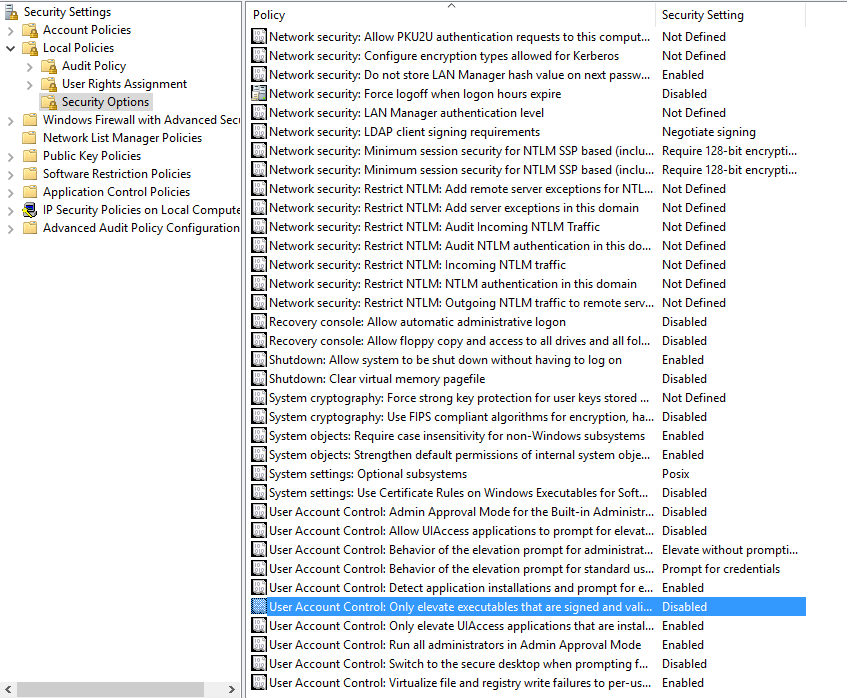The width and height of the screenshot is (847, 698).
Task: Click the Security Settings root icon
Action: [x=11, y=12]
